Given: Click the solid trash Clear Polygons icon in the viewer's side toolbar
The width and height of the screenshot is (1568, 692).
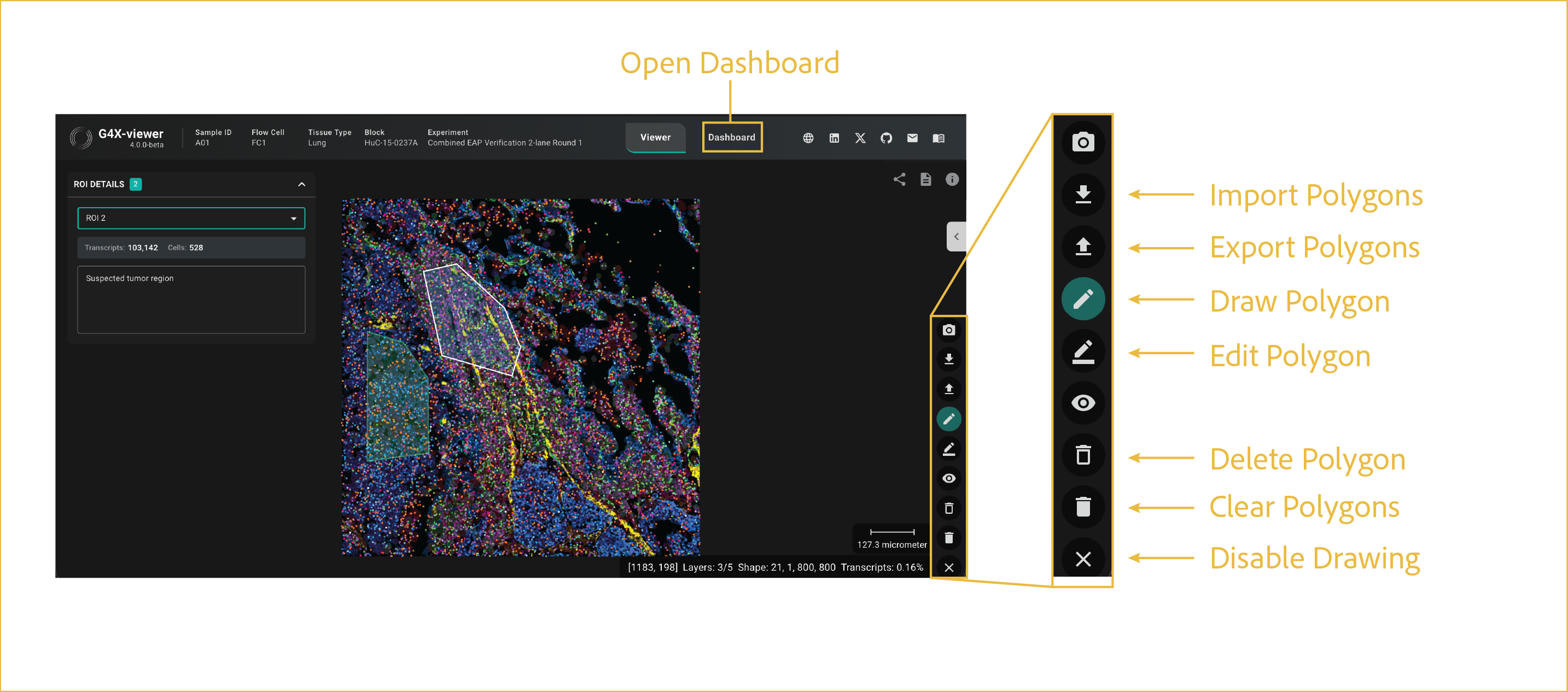Looking at the screenshot, I should (x=948, y=538).
